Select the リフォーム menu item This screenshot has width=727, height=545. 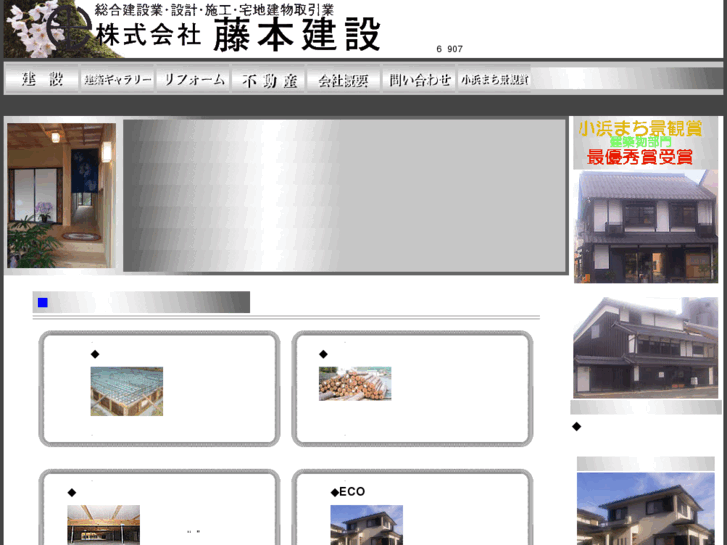pyautogui.click(x=193, y=79)
